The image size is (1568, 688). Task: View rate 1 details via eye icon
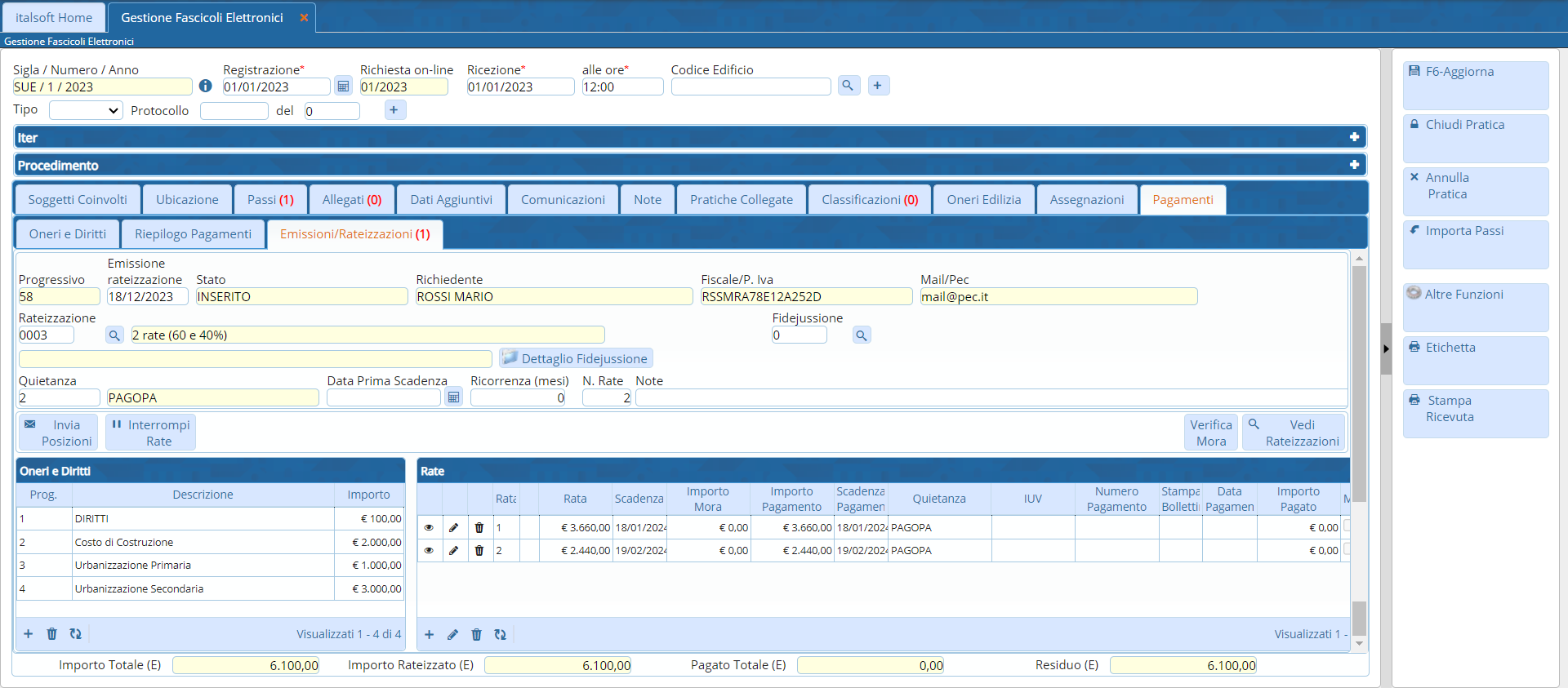click(429, 528)
